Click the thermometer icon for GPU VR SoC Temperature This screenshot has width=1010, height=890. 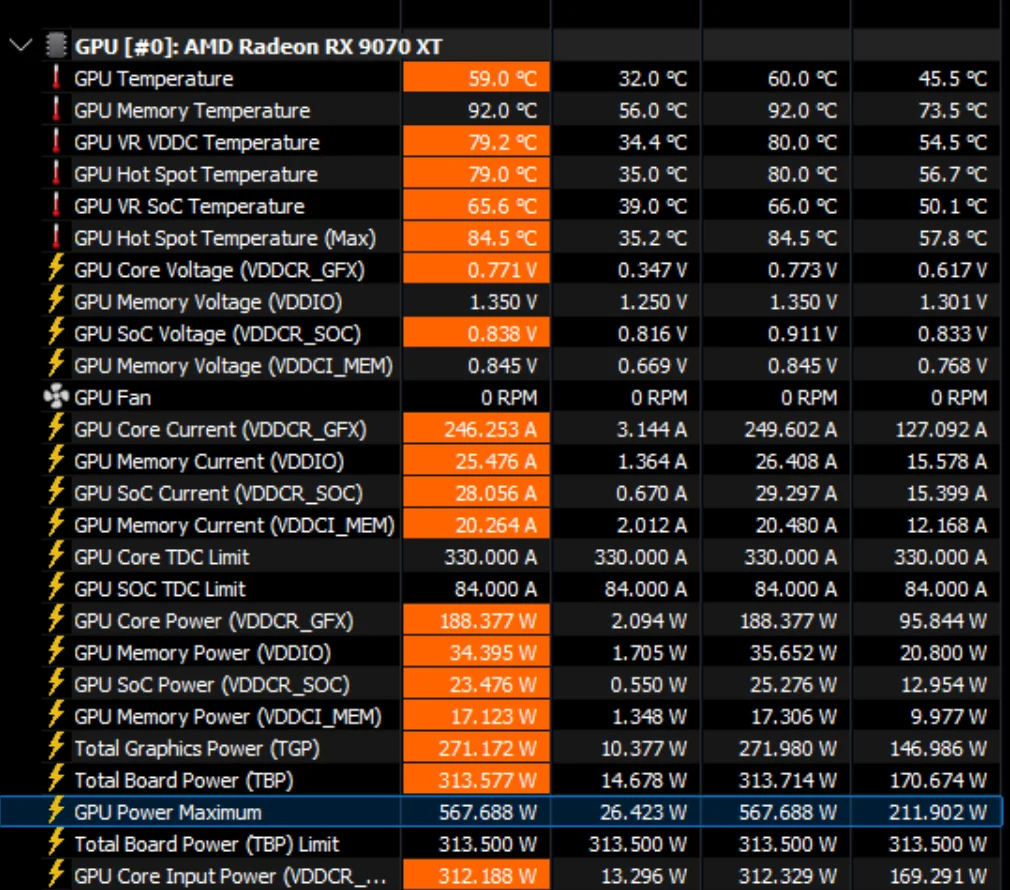tap(56, 205)
